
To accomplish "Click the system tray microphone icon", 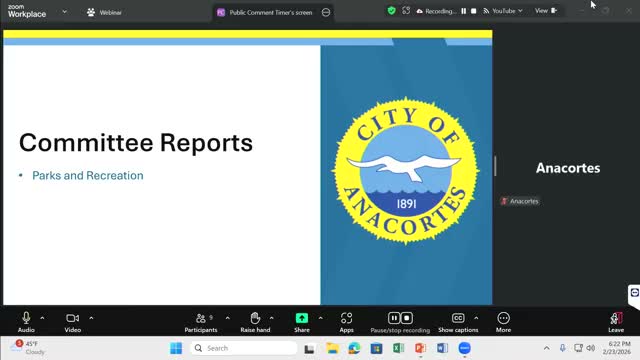I will click(562, 348).
